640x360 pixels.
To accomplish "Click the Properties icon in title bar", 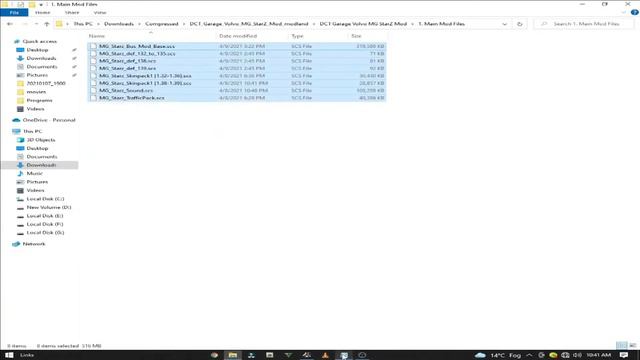I will click(x=21, y=4).
